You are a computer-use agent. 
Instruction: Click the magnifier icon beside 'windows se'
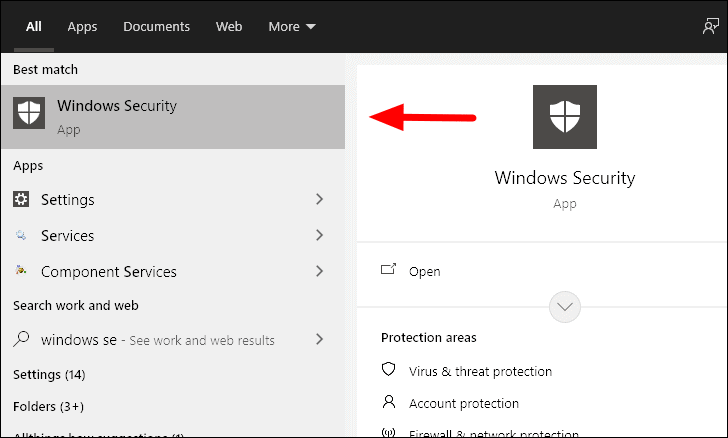click(21, 339)
